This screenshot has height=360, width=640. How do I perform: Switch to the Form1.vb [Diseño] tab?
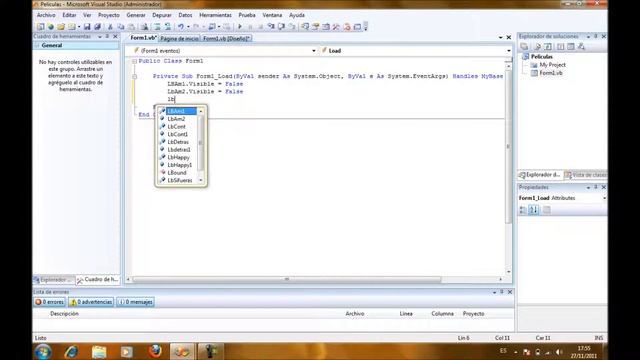tap(226, 38)
